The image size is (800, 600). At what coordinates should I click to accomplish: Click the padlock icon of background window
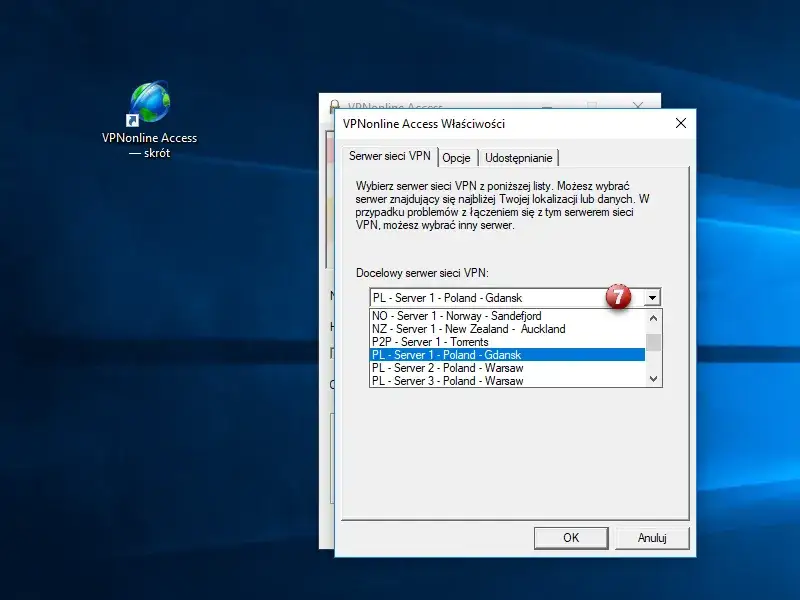333,106
